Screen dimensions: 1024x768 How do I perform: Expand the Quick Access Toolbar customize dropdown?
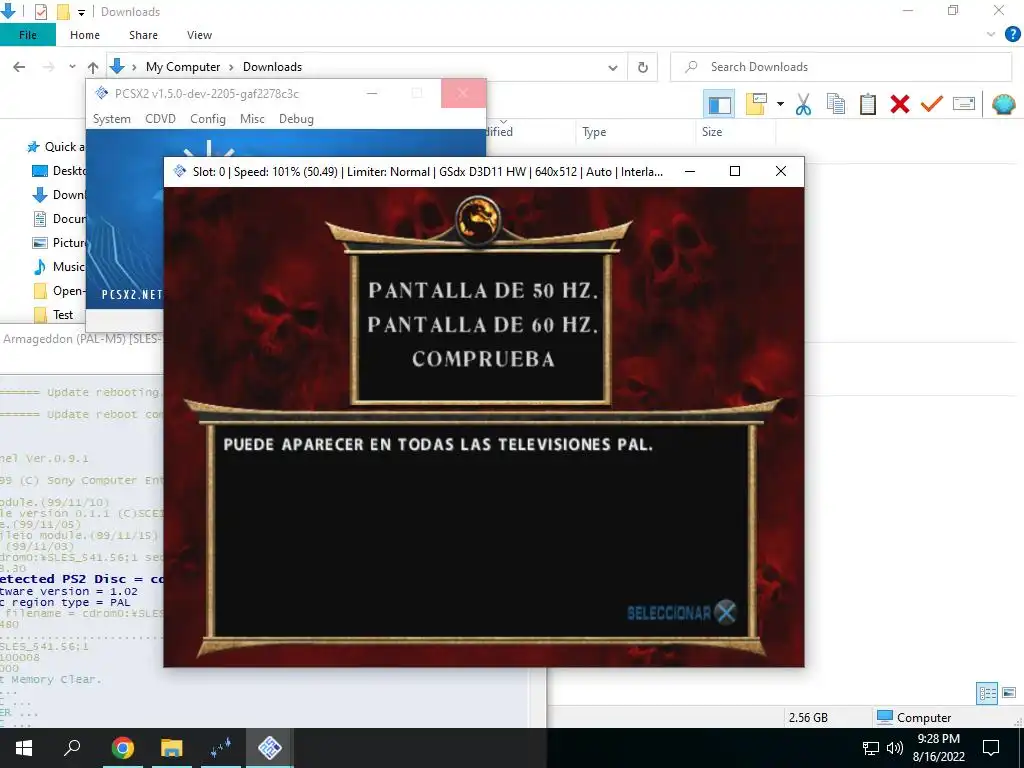point(82,12)
